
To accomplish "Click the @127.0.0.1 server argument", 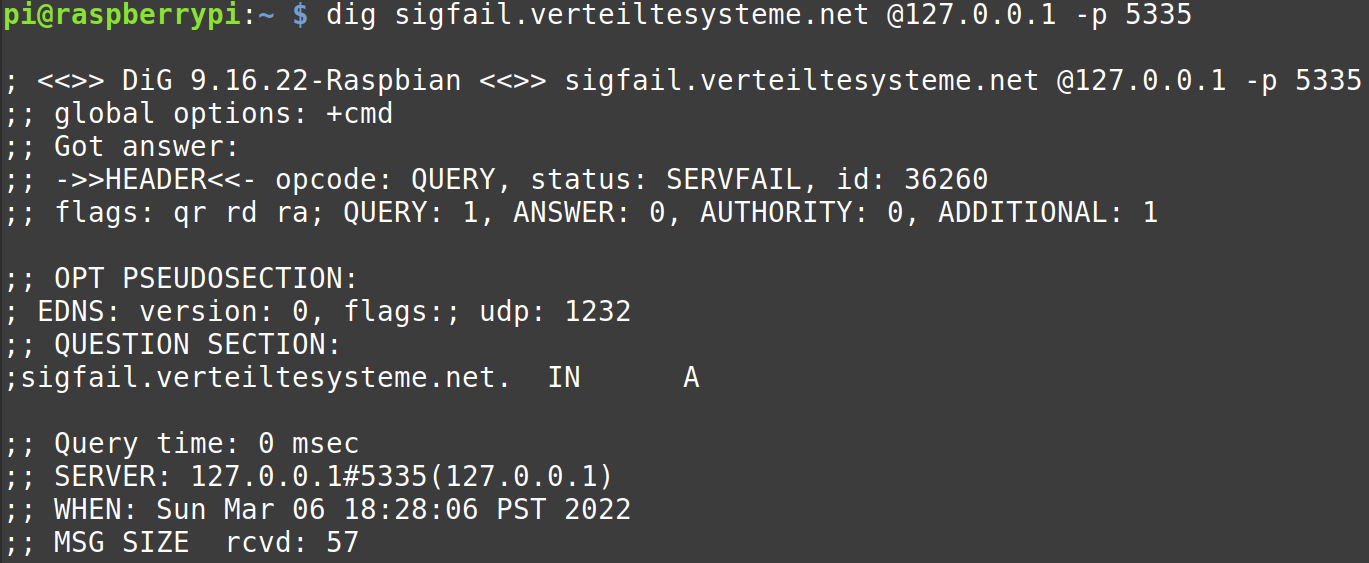I will click(972, 15).
